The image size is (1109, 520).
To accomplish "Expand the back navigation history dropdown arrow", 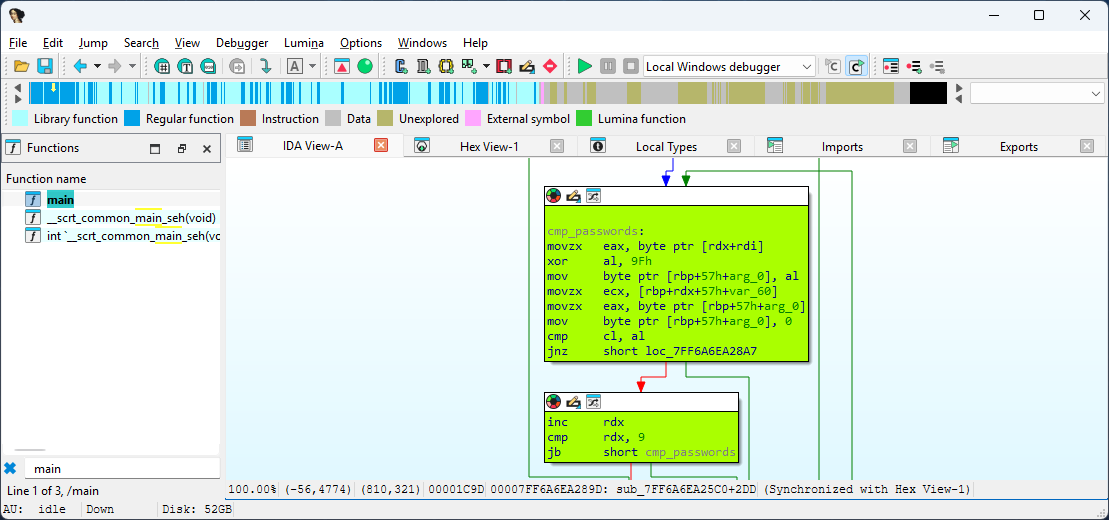I will tap(97, 67).
